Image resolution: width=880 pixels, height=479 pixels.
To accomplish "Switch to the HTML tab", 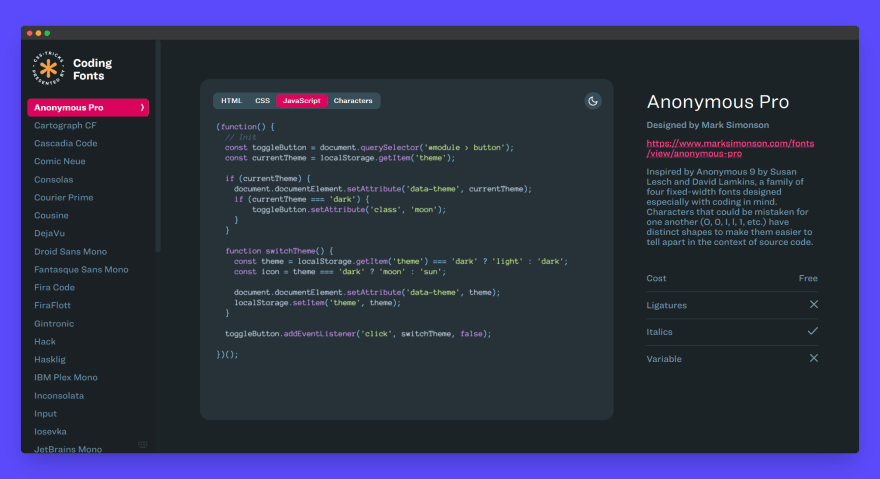I will [x=231, y=101].
